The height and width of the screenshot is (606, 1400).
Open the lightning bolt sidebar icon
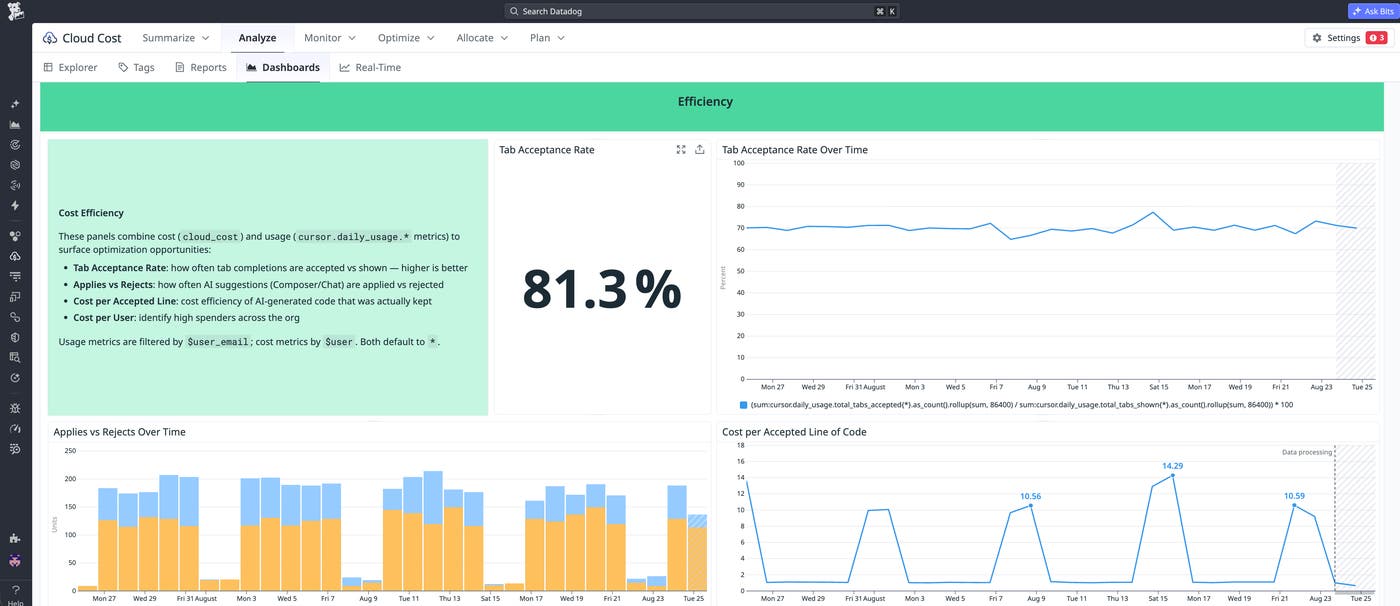15,205
